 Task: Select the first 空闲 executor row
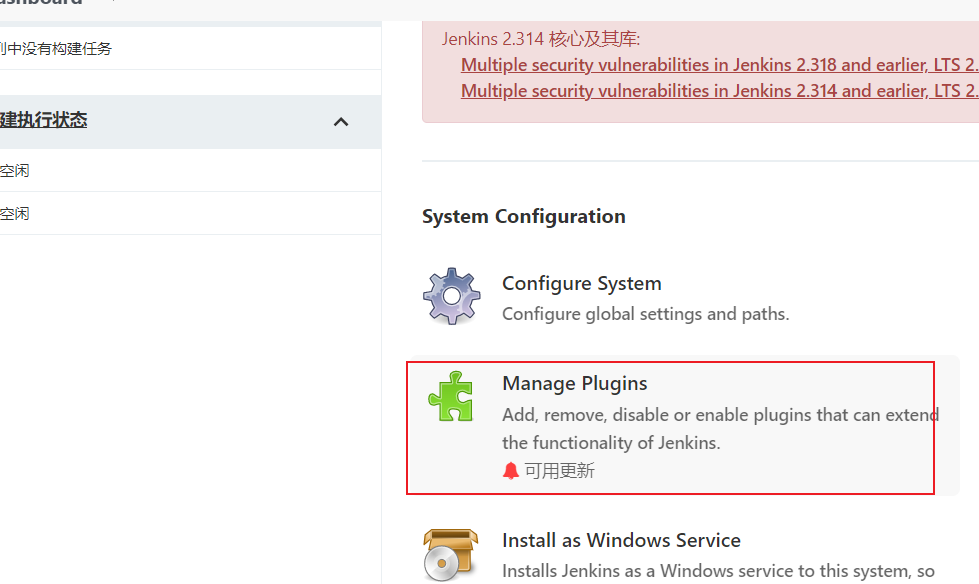(15, 171)
